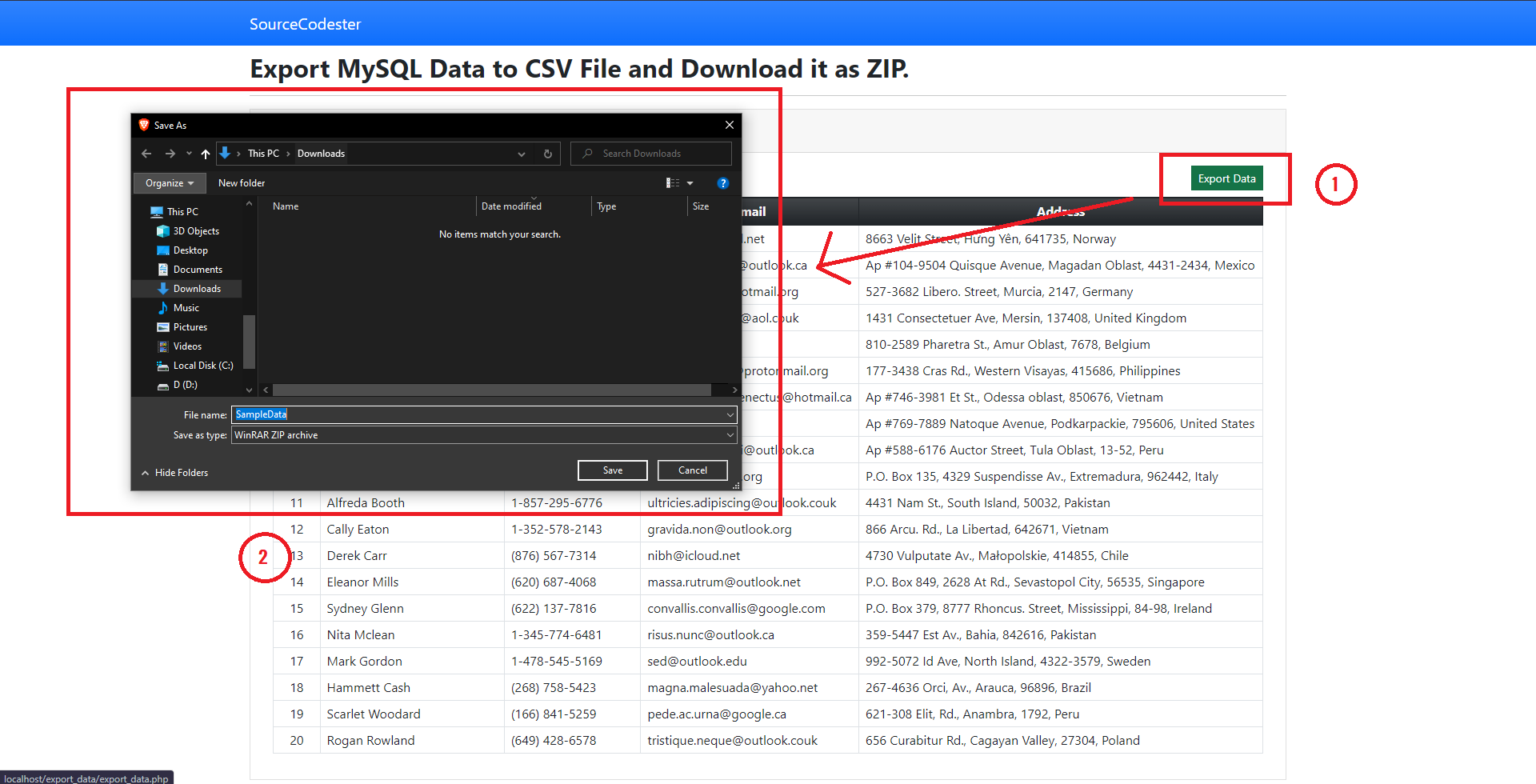Click This PC in address breadcrumb

tap(263, 154)
